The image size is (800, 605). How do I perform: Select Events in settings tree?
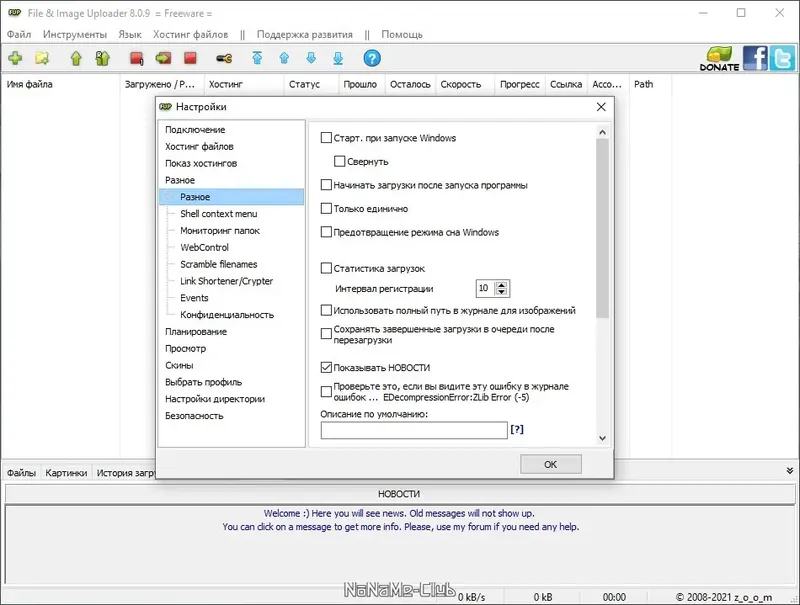(194, 298)
